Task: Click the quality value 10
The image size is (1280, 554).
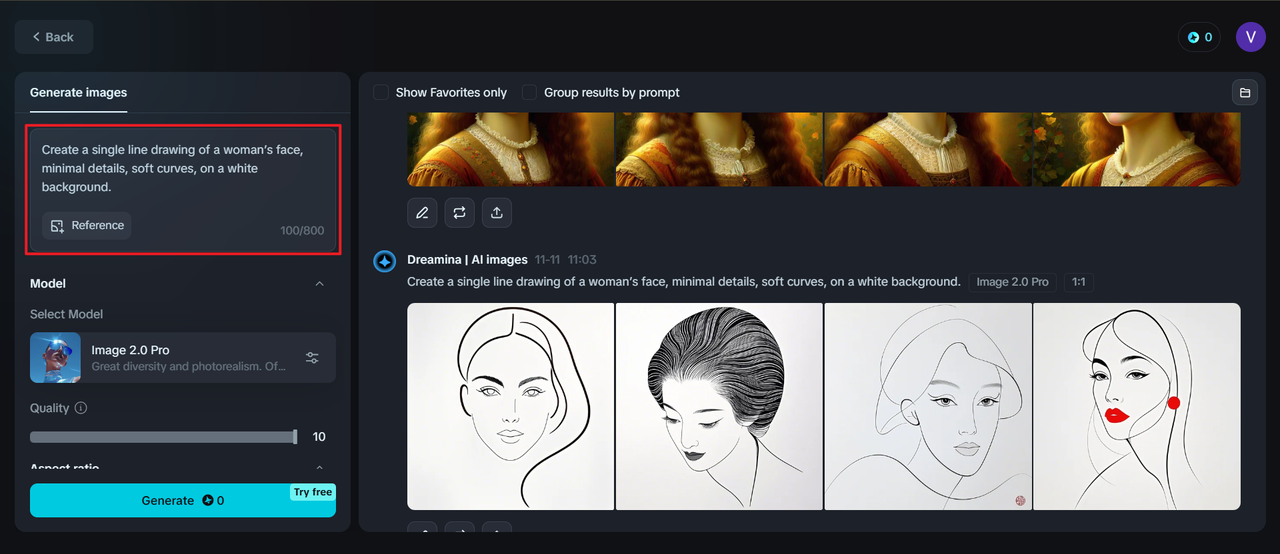Action: point(319,437)
